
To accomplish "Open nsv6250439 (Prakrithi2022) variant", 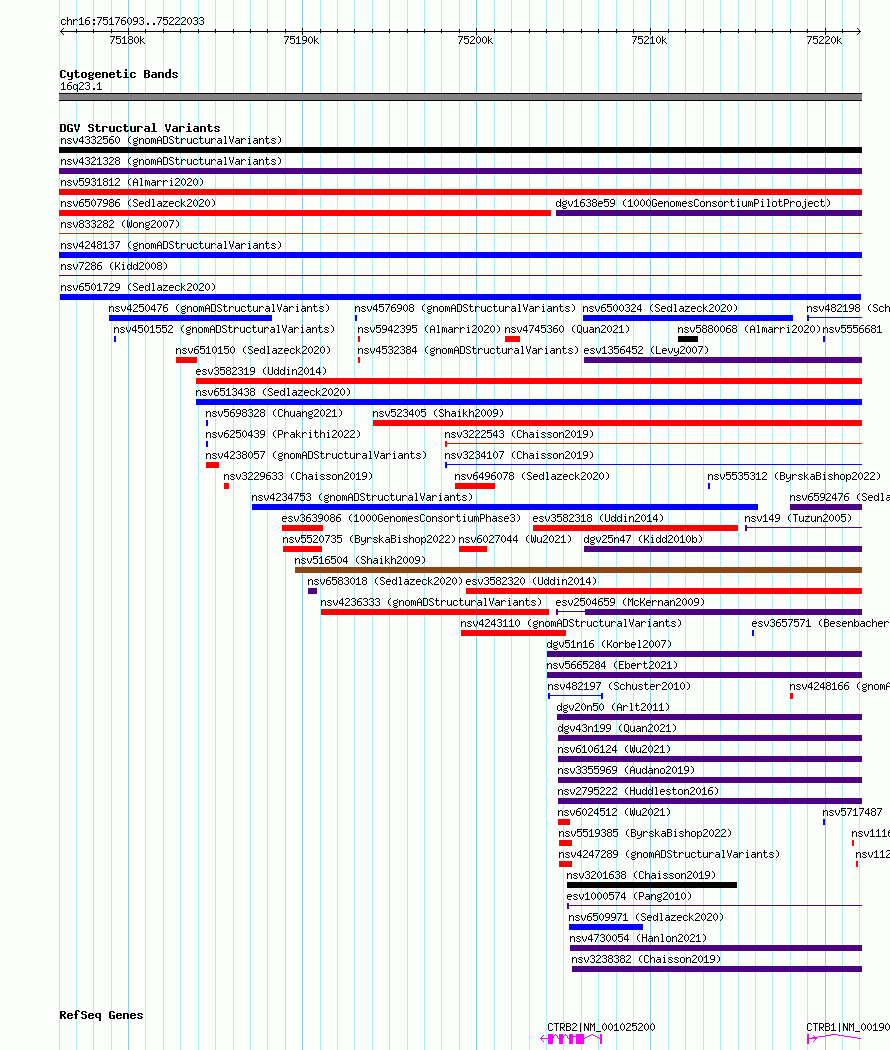I will 283,435.
